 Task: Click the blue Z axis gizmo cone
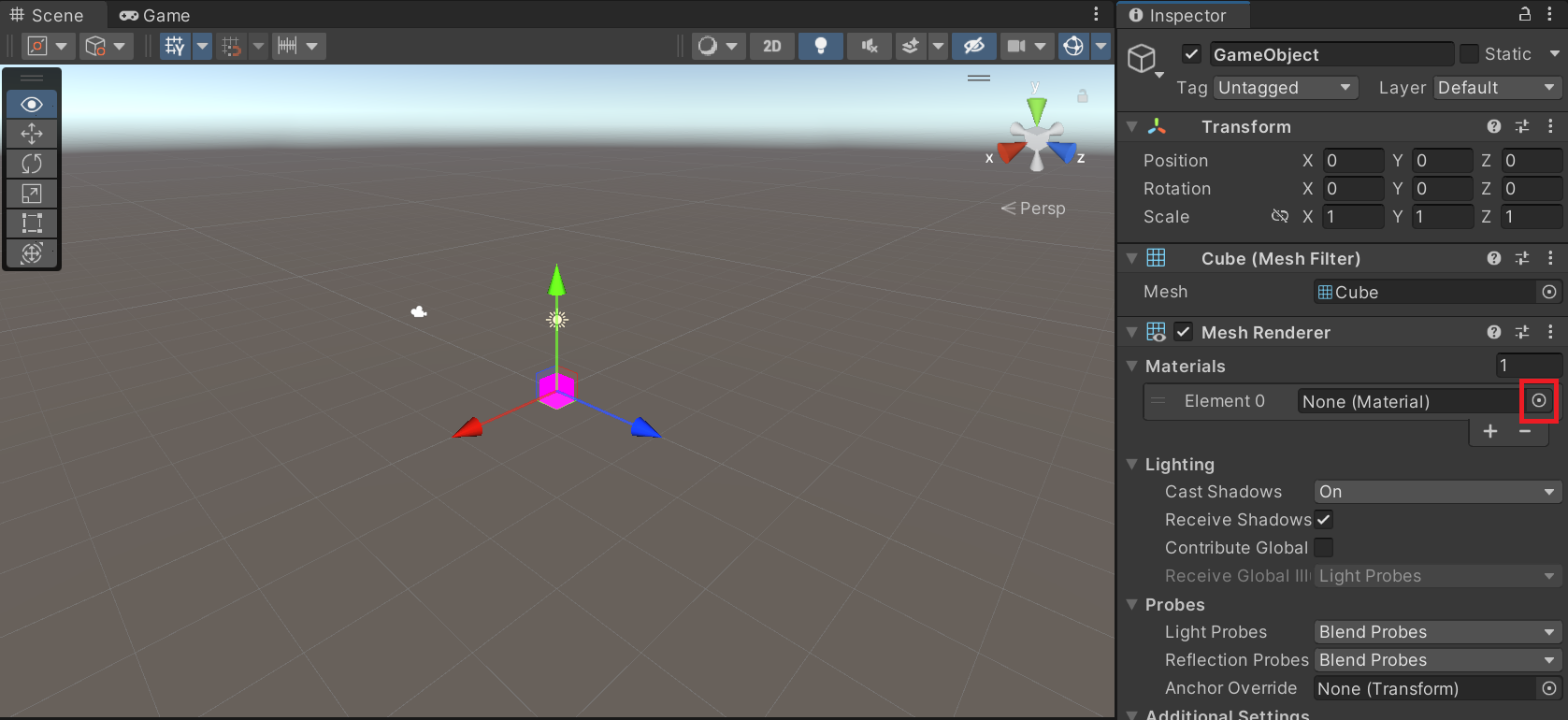[1063, 151]
